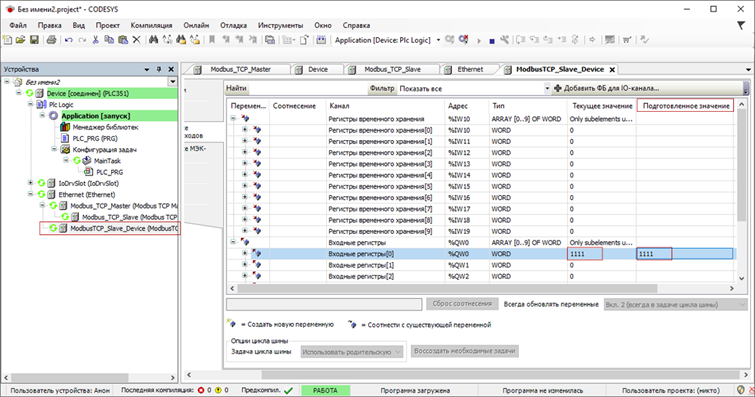The width and height of the screenshot is (755, 397).
Task: Switch to the Modbus_TCP_Slave tab
Action: 392,69
